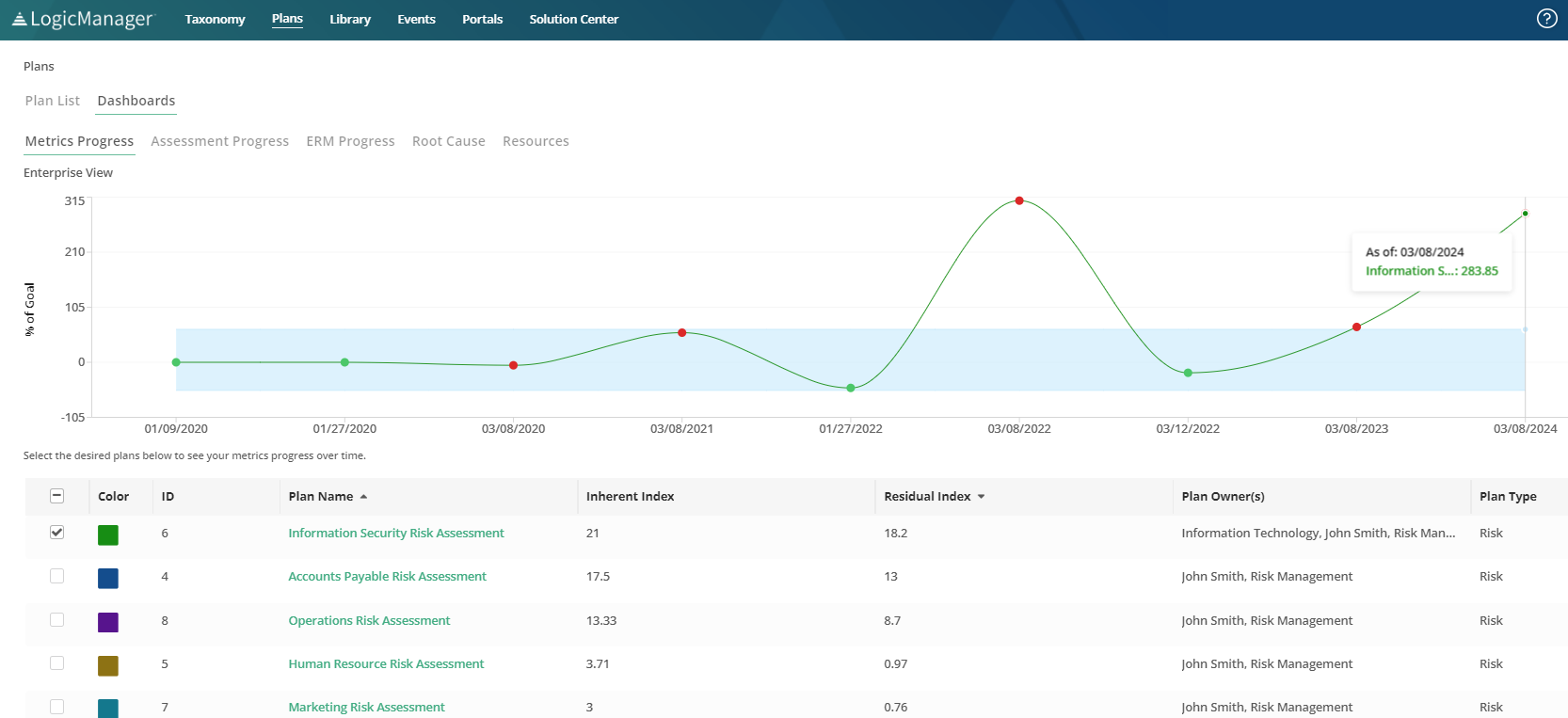Tick the Operations Risk Assessment checkbox
The height and width of the screenshot is (718, 1568).
tap(57, 620)
